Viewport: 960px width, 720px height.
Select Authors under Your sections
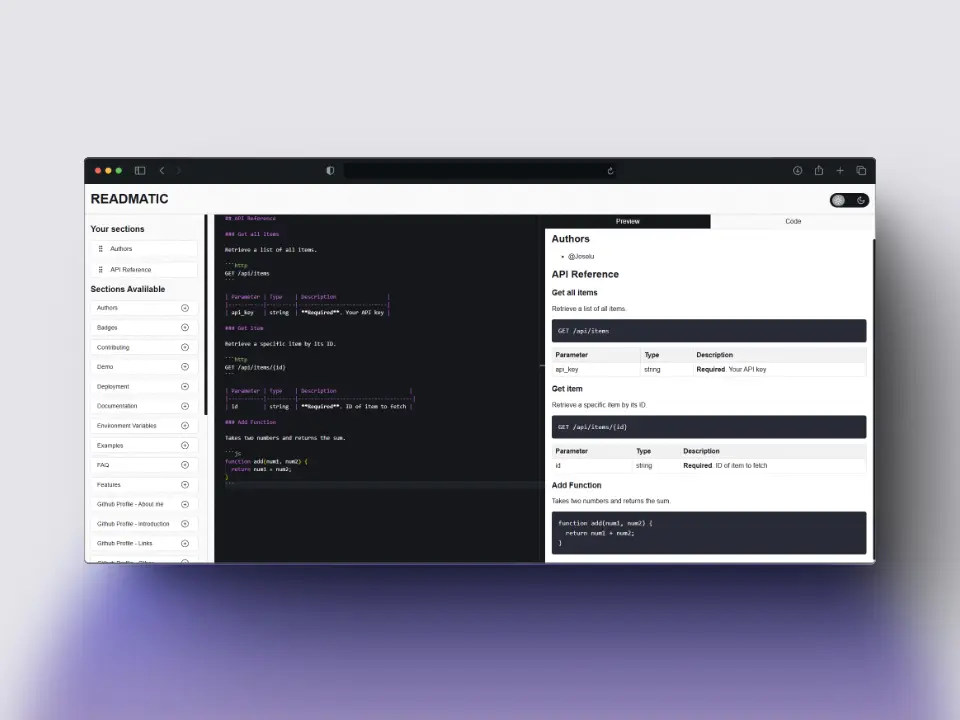144,249
